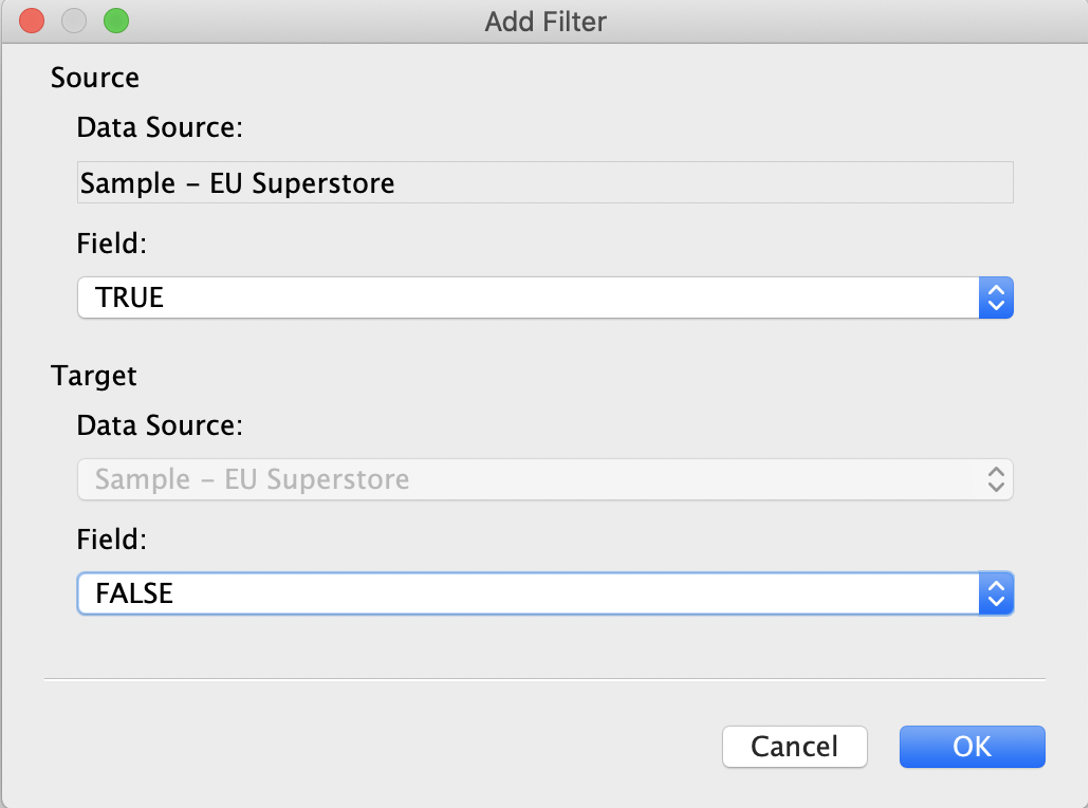Click the Source section heading
Viewport: 1088px width, 808px height.
tap(95, 78)
